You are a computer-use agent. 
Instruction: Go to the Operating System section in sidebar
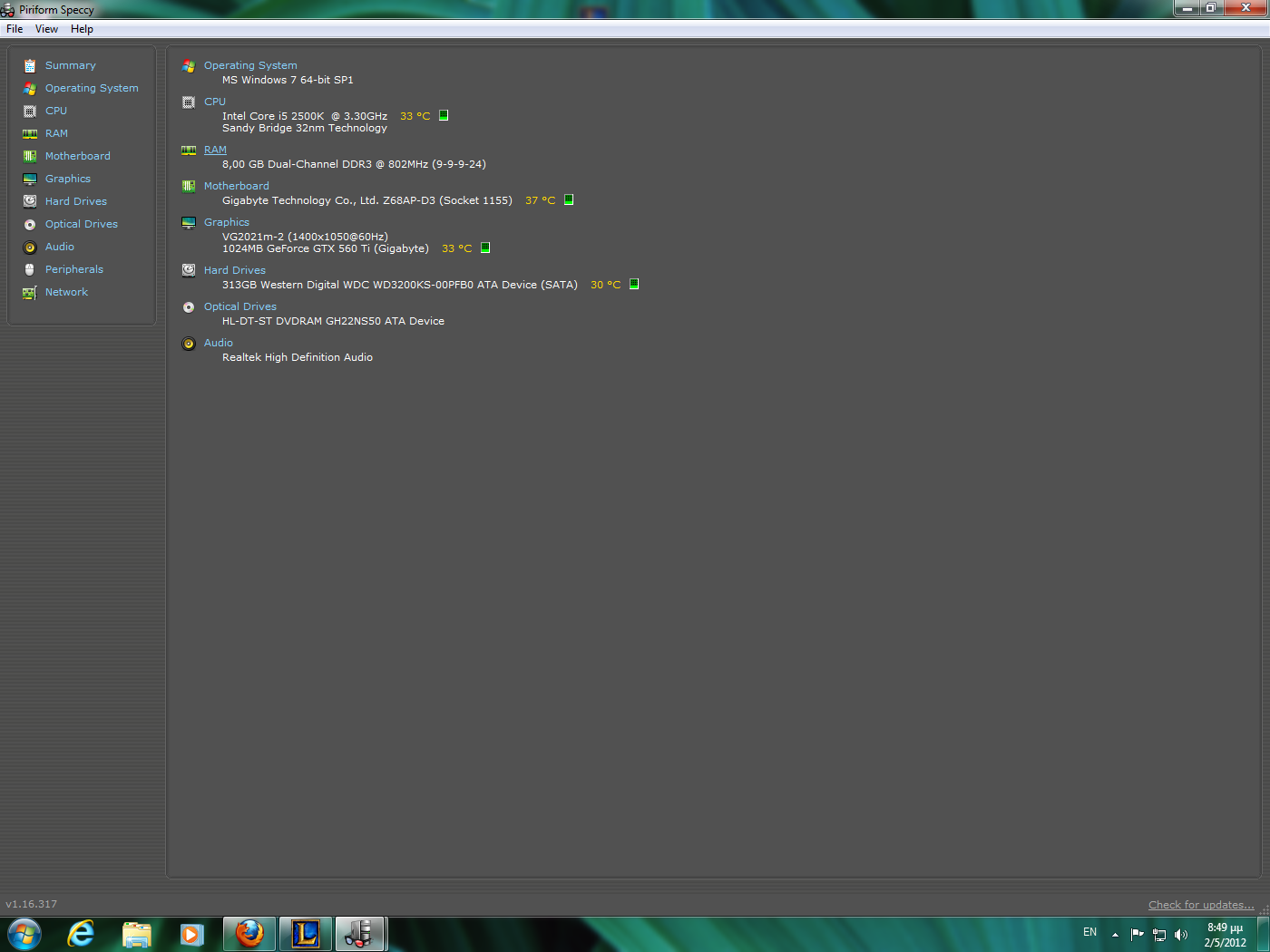pos(92,88)
